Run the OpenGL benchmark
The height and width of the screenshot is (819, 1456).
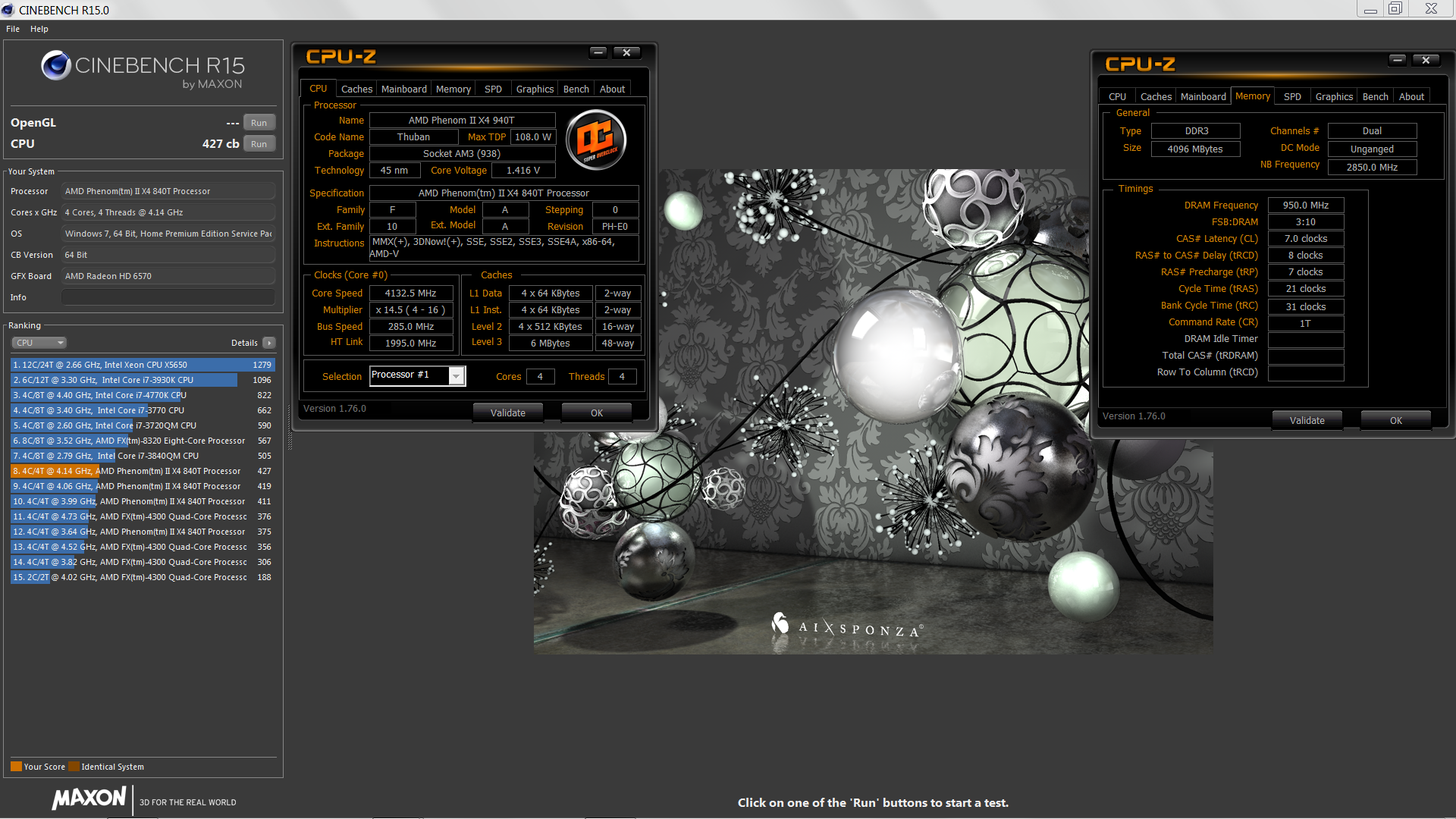tap(259, 123)
